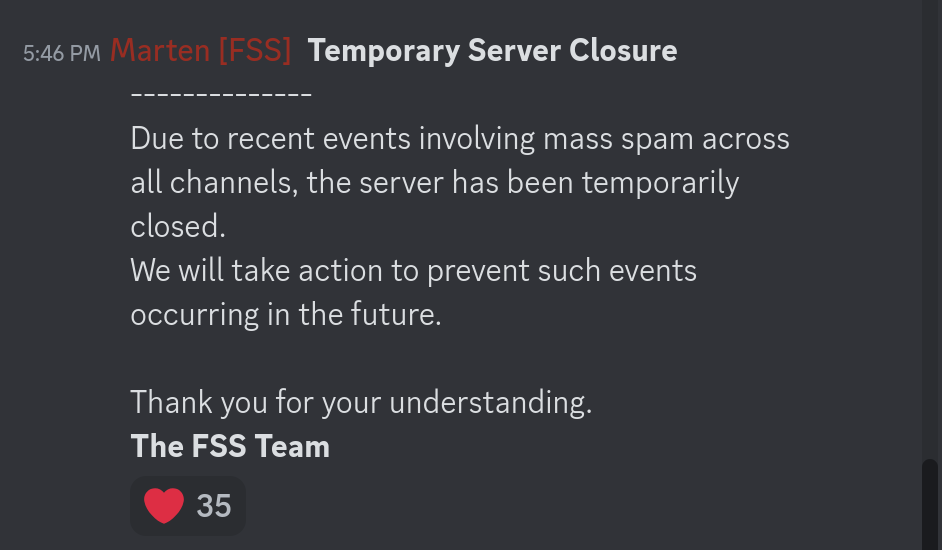Click the 5:46 PM message timestamp
The width and height of the screenshot is (942, 550).
[x=61, y=53]
